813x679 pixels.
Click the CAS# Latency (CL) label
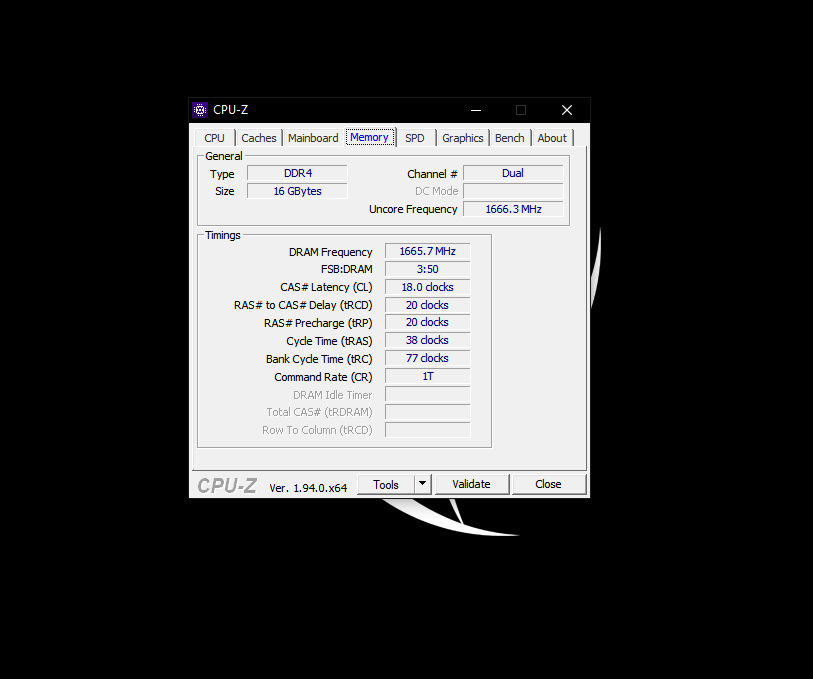326,288
